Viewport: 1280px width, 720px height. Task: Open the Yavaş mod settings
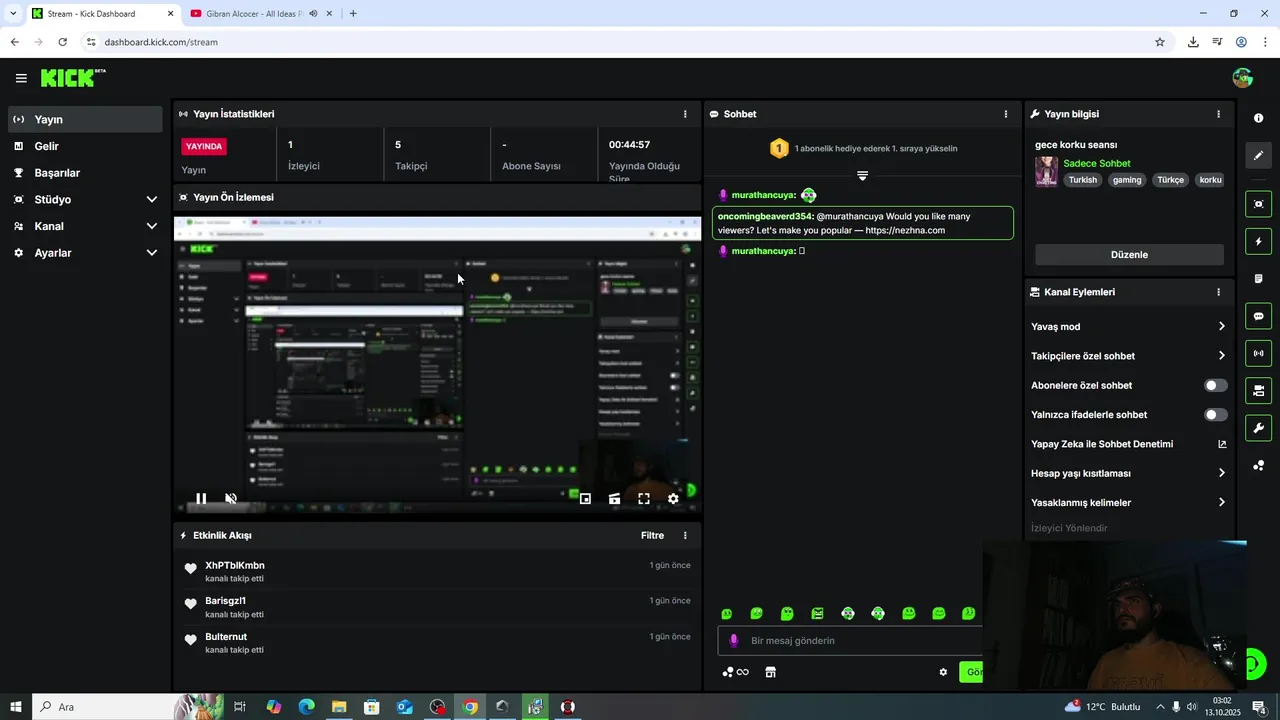point(1128,326)
